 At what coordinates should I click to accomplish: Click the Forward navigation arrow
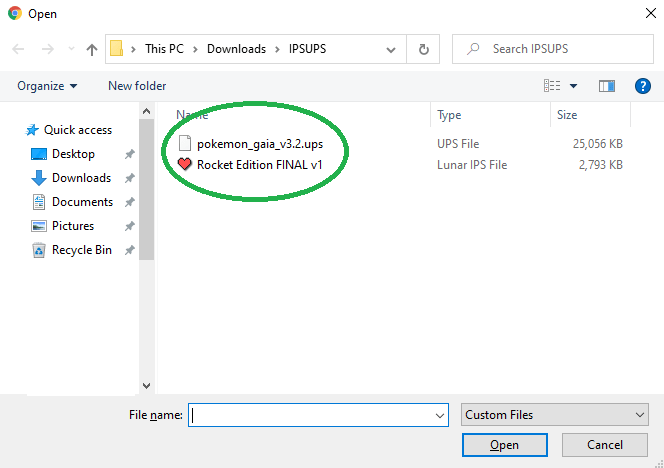point(47,49)
